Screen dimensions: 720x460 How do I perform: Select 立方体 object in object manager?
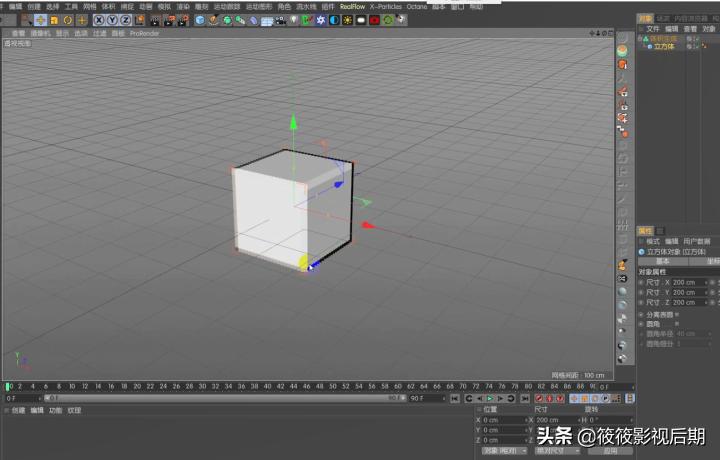[664, 46]
